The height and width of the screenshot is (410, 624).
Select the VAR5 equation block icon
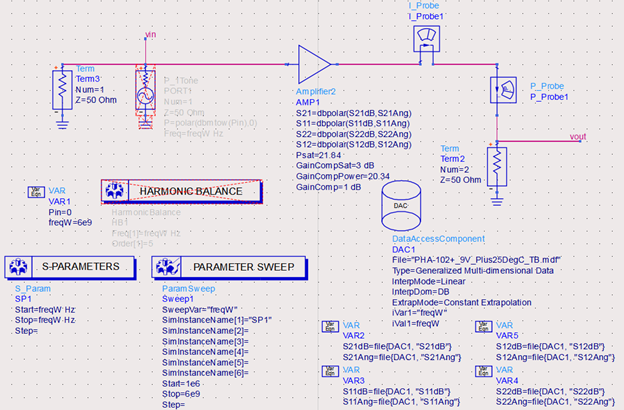coord(484,326)
